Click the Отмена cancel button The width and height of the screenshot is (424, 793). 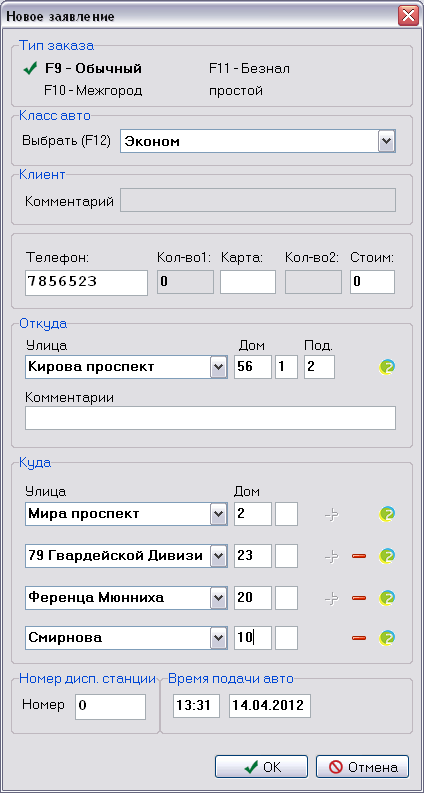pyautogui.click(x=362, y=767)
